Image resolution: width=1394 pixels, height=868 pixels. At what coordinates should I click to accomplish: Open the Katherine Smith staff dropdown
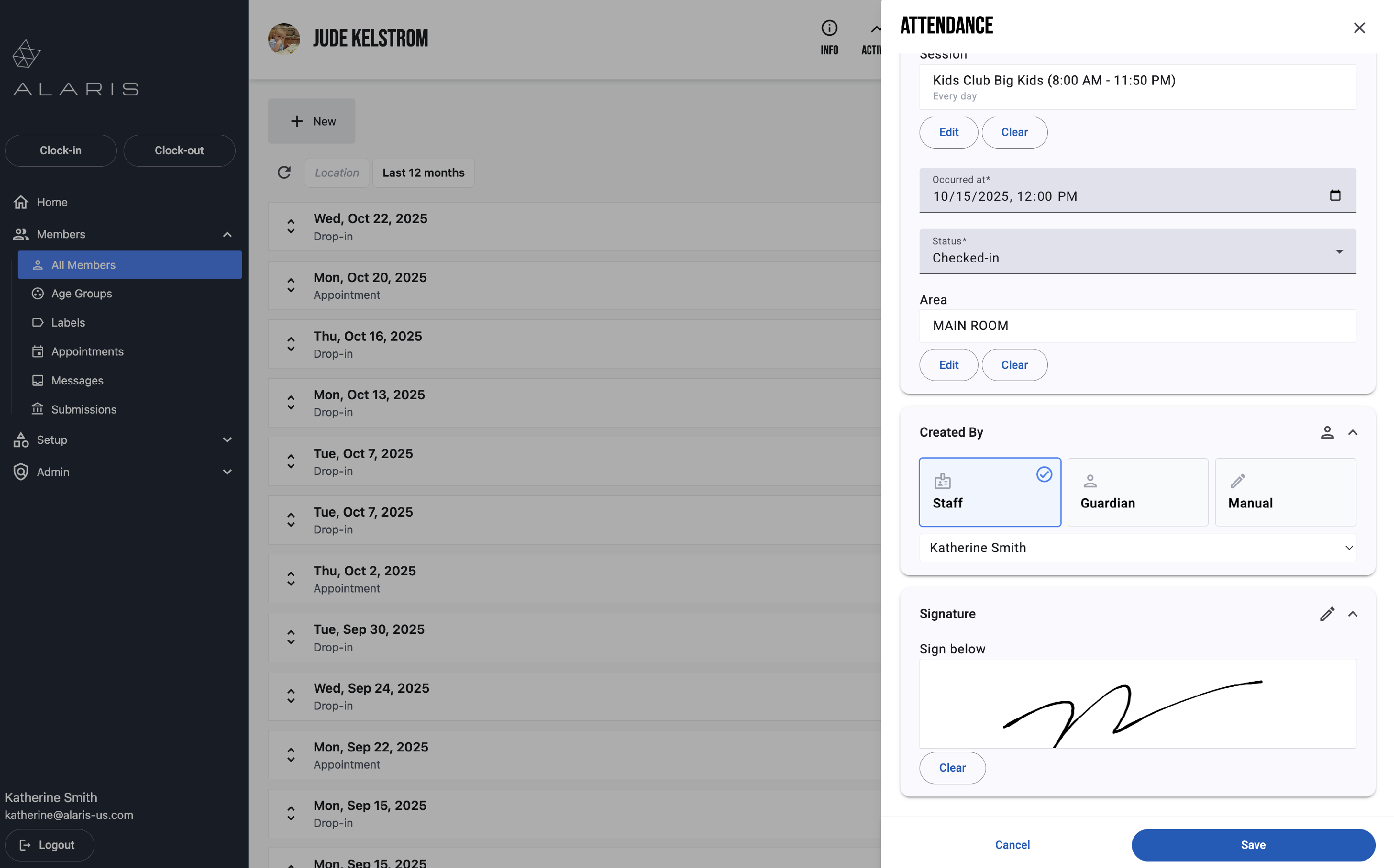(1137, 548)
